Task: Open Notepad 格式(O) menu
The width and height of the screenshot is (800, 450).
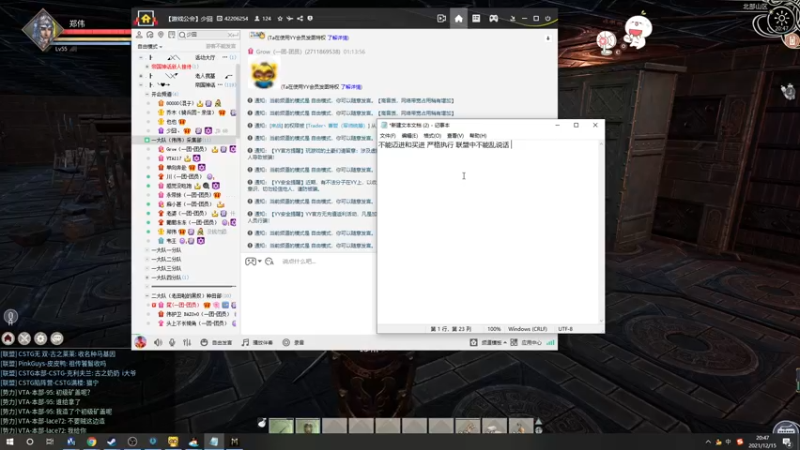Action: point(432,136)
